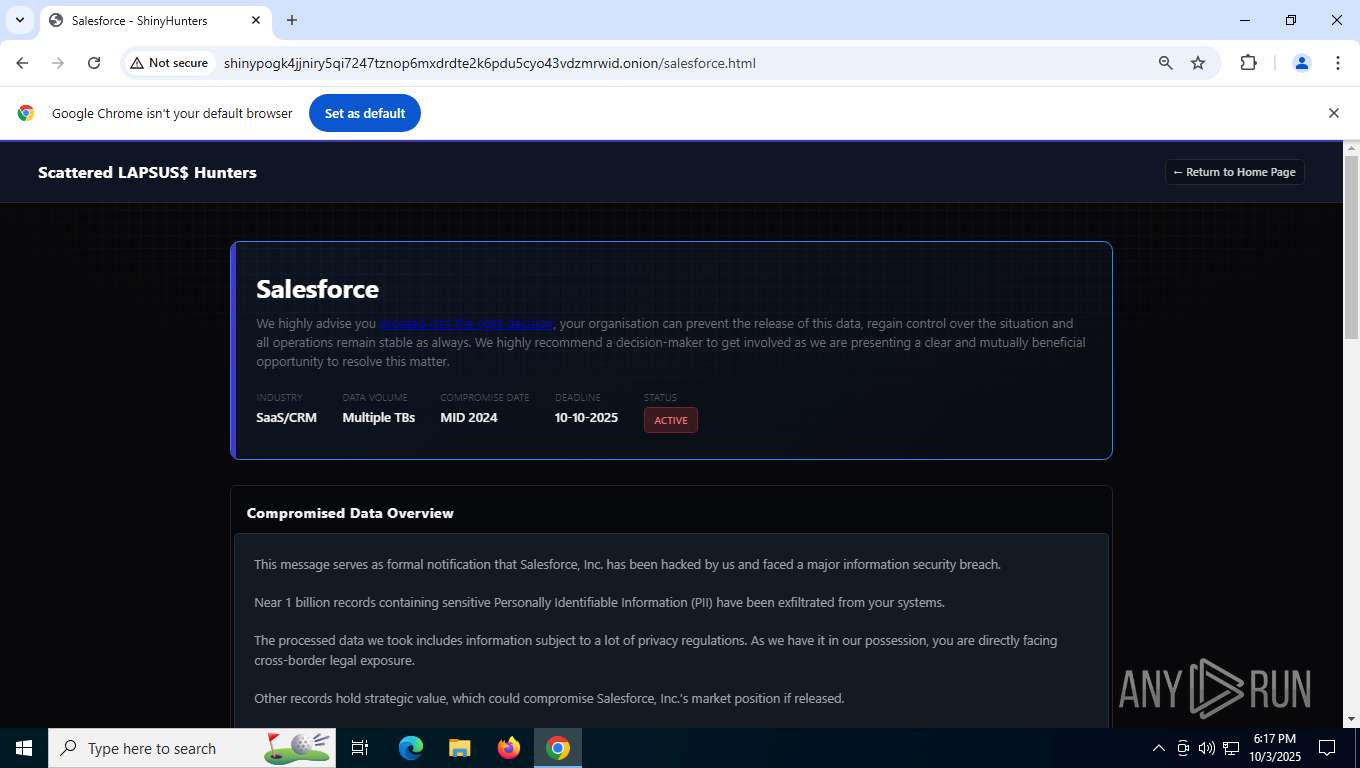Click Compromised Data Overview heading
Image resolution: width=1360 pixels, height=768 pixels.
point(350,513)
